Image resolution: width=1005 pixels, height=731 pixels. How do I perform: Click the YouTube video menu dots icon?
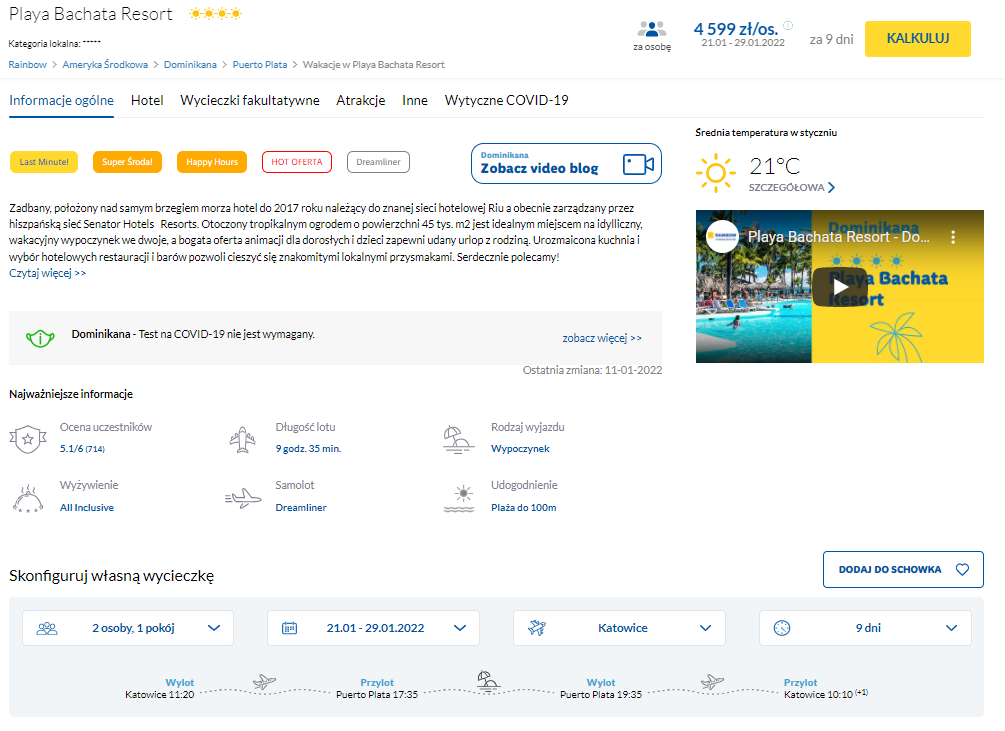pyautogui.click(x=953, y=238)
